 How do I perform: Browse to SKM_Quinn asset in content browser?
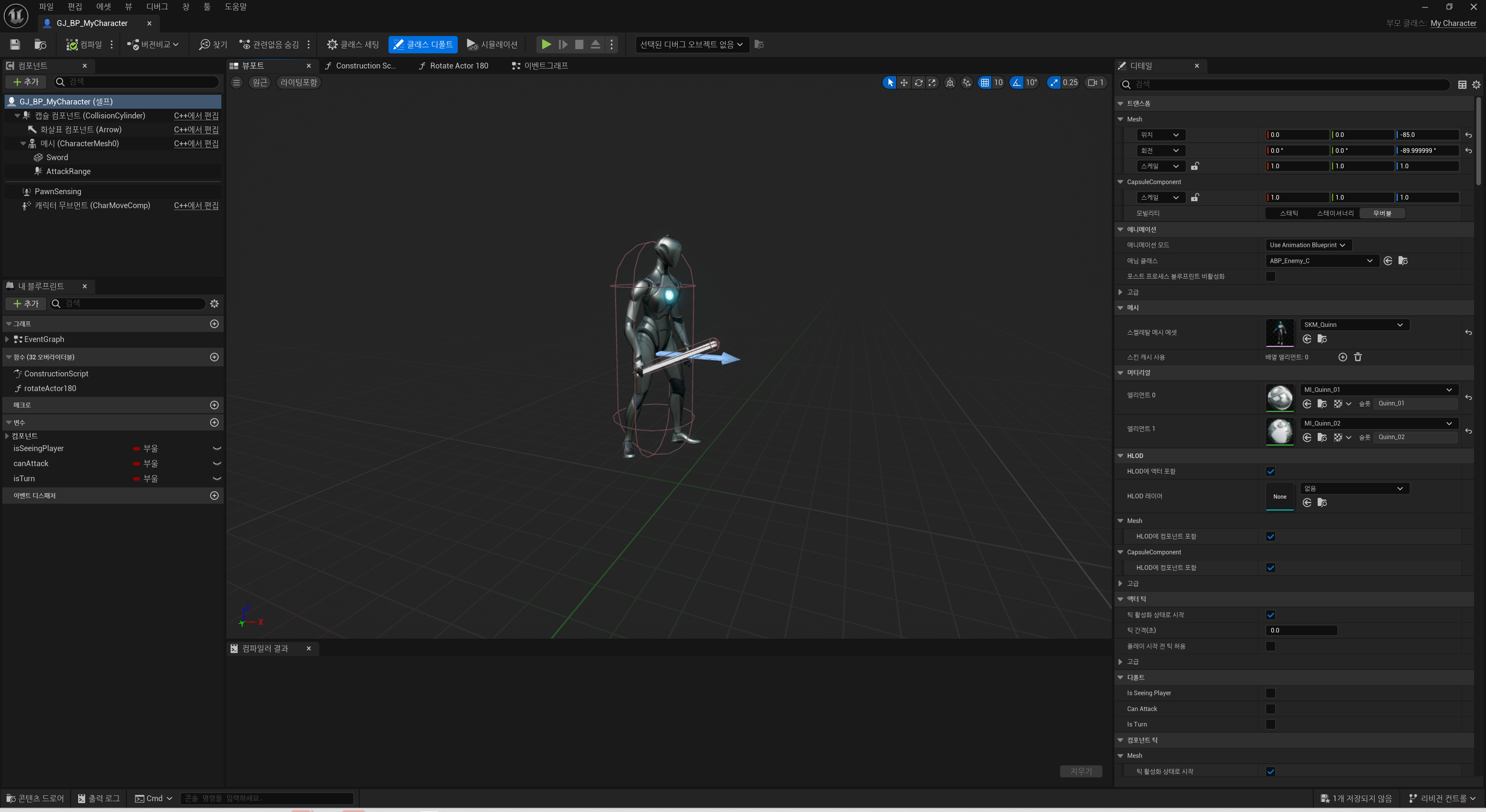tap(1322, 339)
